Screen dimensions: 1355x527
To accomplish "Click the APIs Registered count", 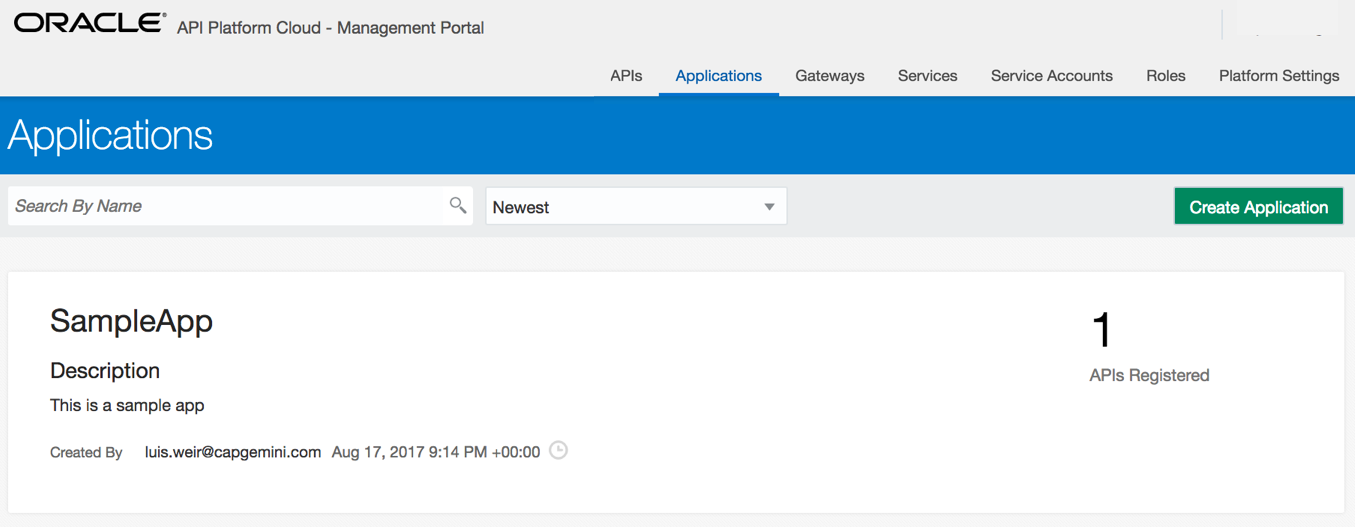I will point(1102,331).
